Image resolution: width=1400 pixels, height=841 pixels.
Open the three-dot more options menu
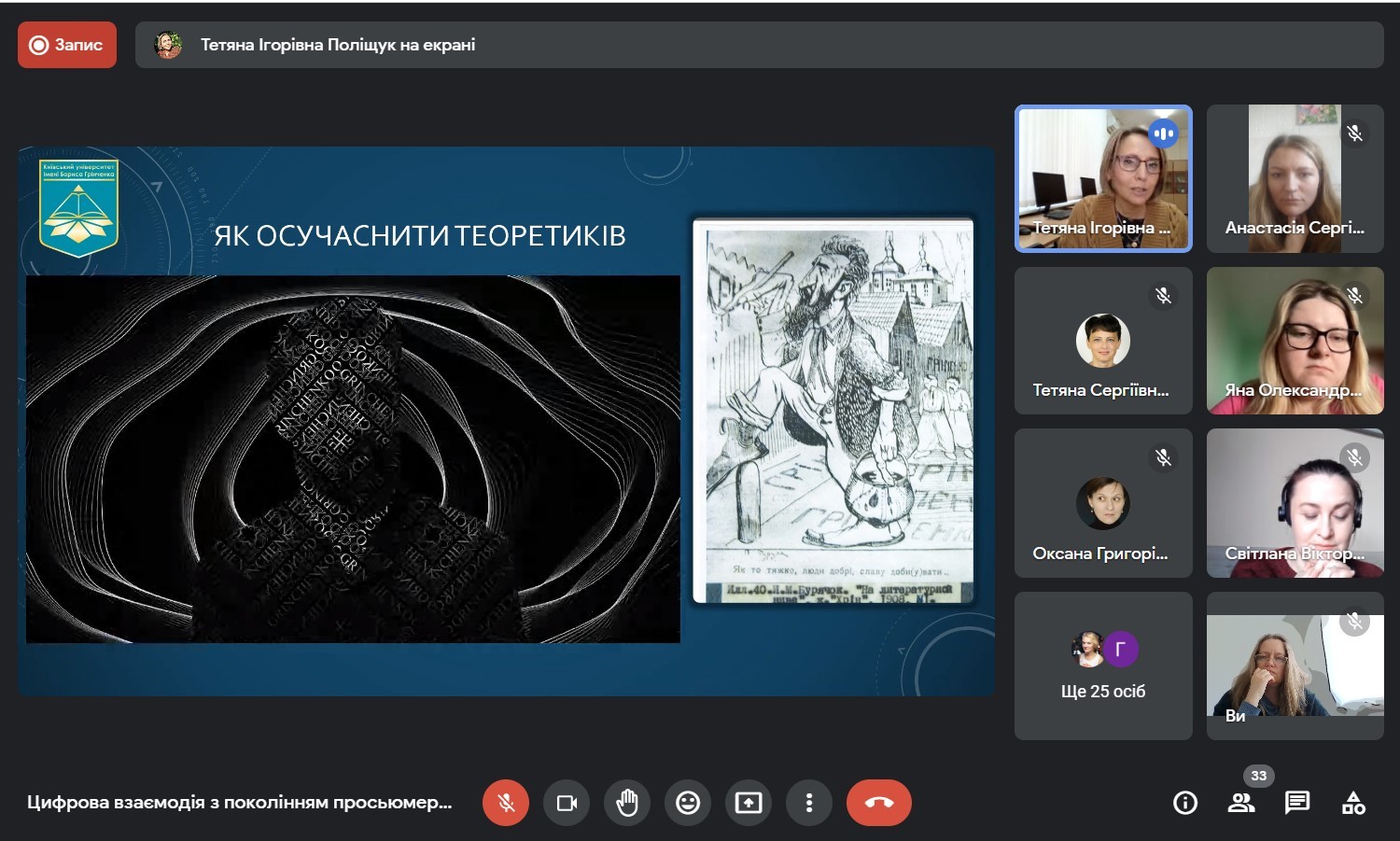(809, 803)
